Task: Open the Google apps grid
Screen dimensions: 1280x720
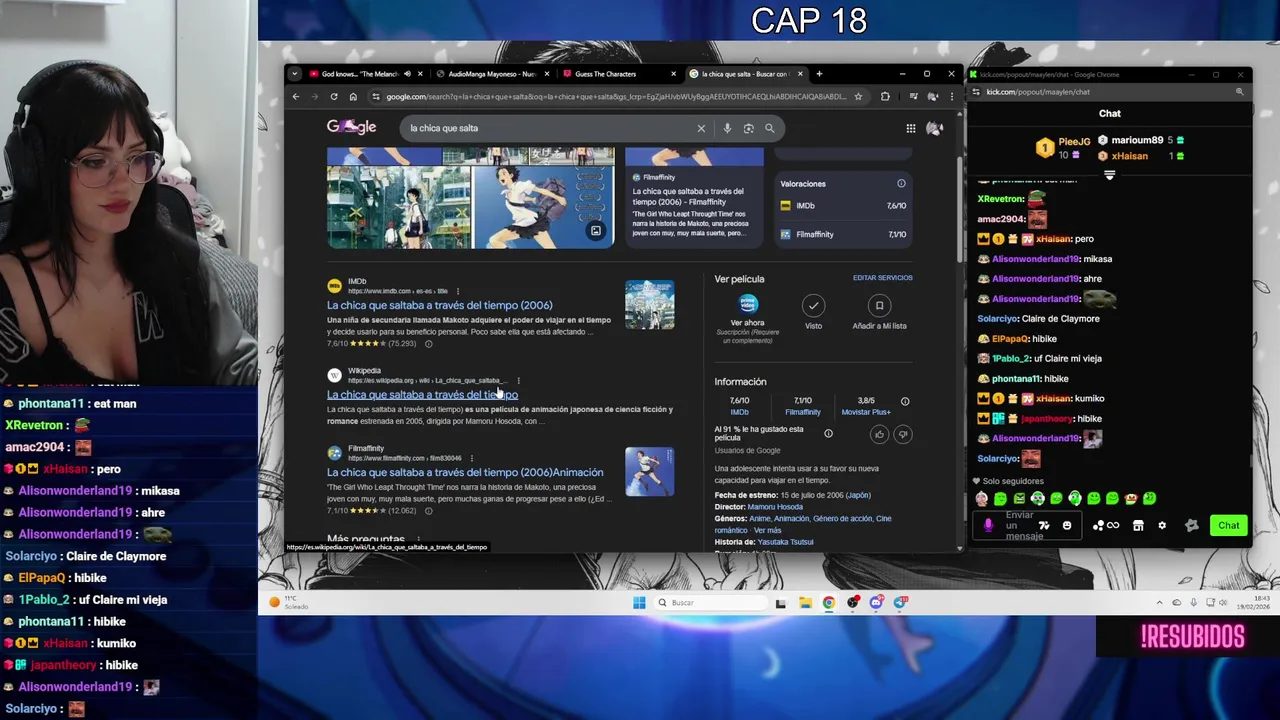Action: (911, 128)
